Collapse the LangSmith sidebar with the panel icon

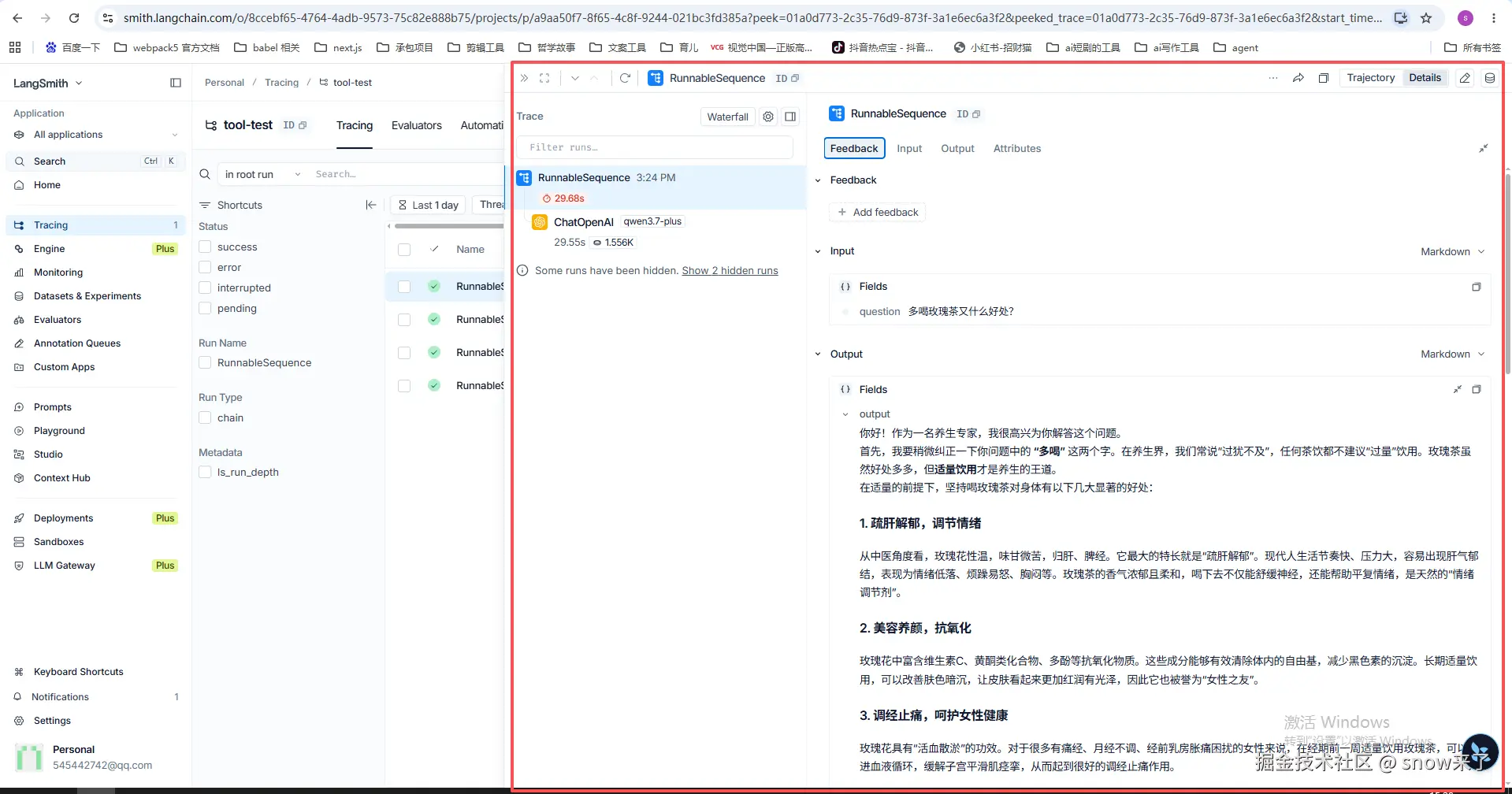(x=176, y=83)
